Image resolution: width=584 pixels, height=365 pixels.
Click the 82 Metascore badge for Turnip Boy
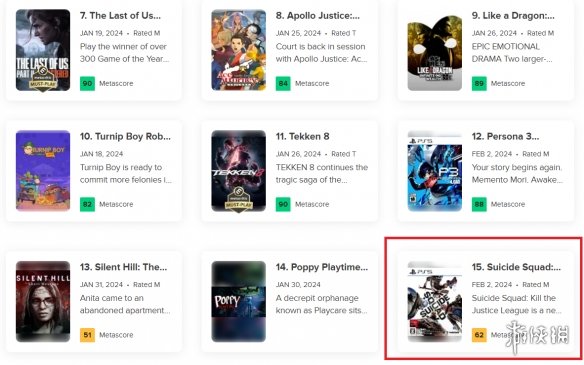point(87,204)
